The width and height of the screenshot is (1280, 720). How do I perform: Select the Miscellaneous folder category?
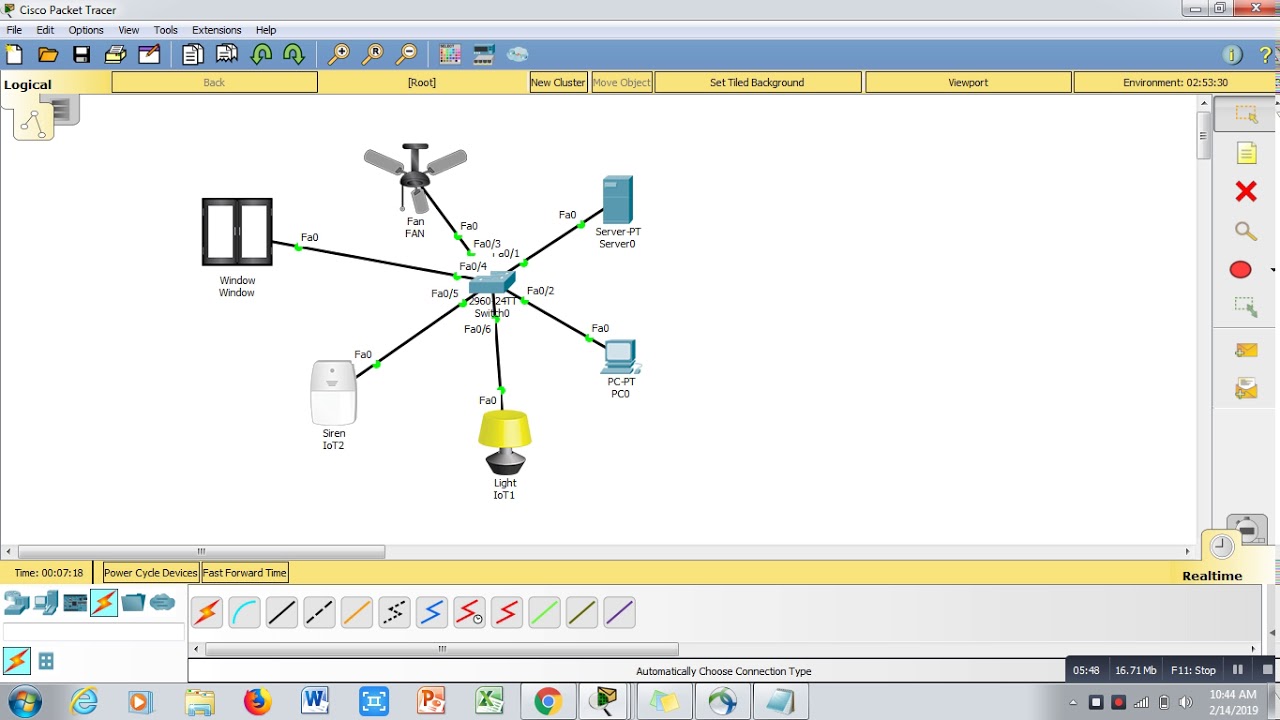coord(133,602)
